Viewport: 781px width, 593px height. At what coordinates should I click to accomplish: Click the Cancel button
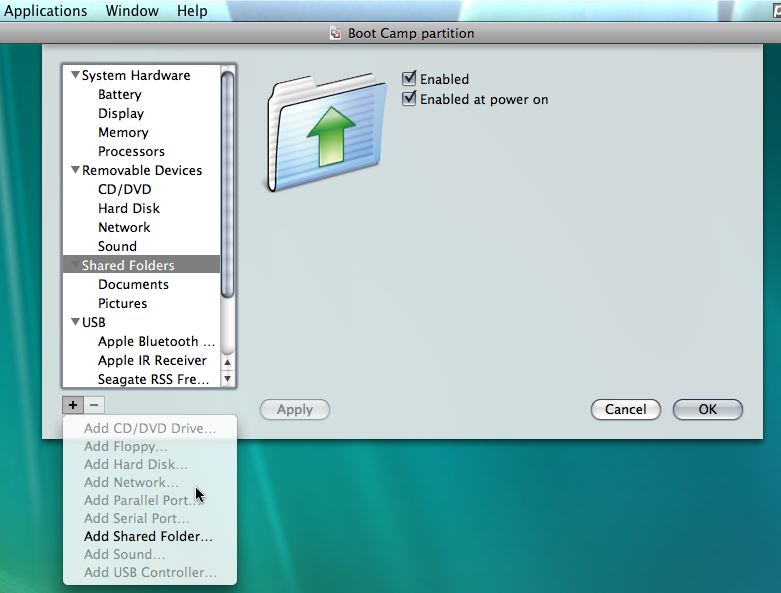pyautogui.click(x=626, y=409)
